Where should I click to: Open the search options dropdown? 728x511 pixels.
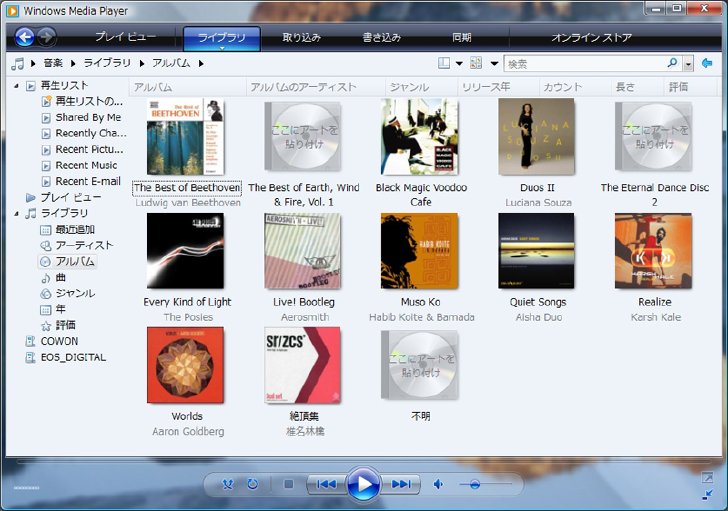(x=689, y=64)
